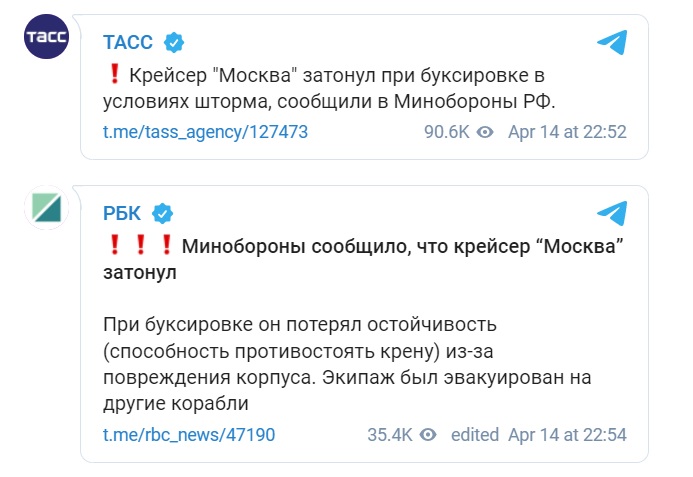693x477 pixels.
Task: Click the 90.6K view count
Action: (447, 132)
